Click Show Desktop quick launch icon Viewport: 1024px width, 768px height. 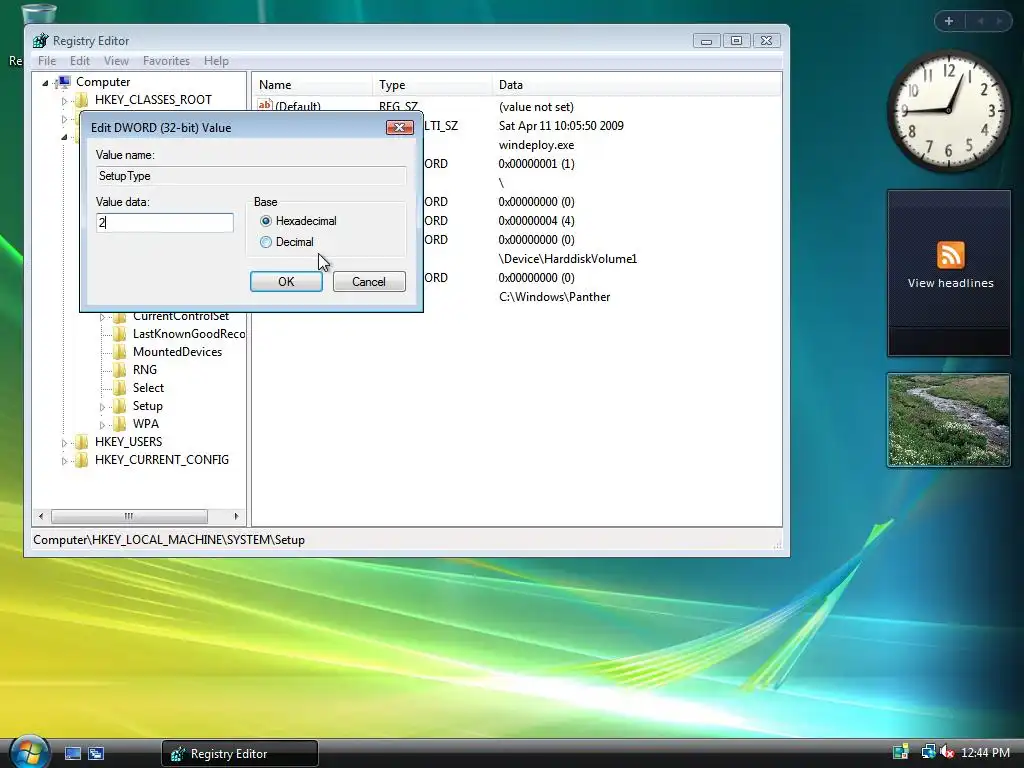point(72,754)
